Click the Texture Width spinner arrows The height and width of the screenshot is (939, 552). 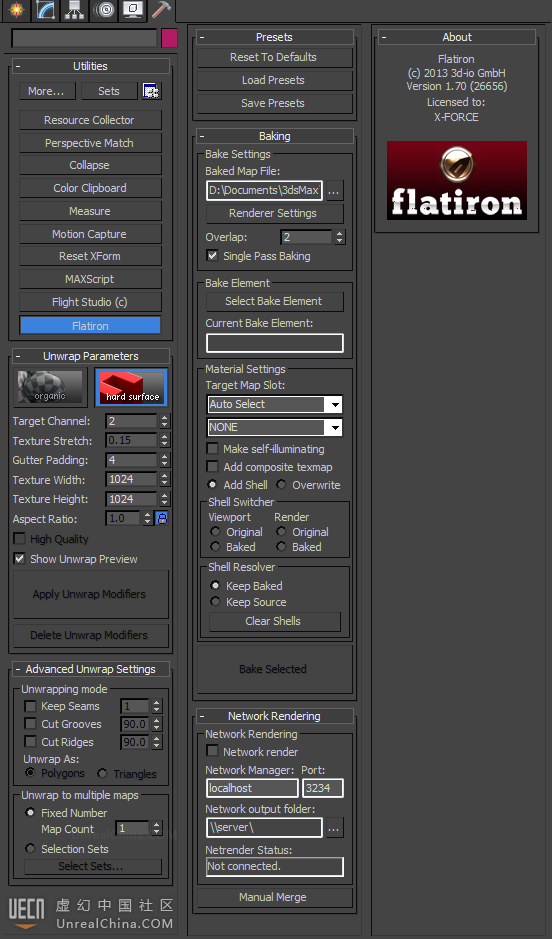164,479
